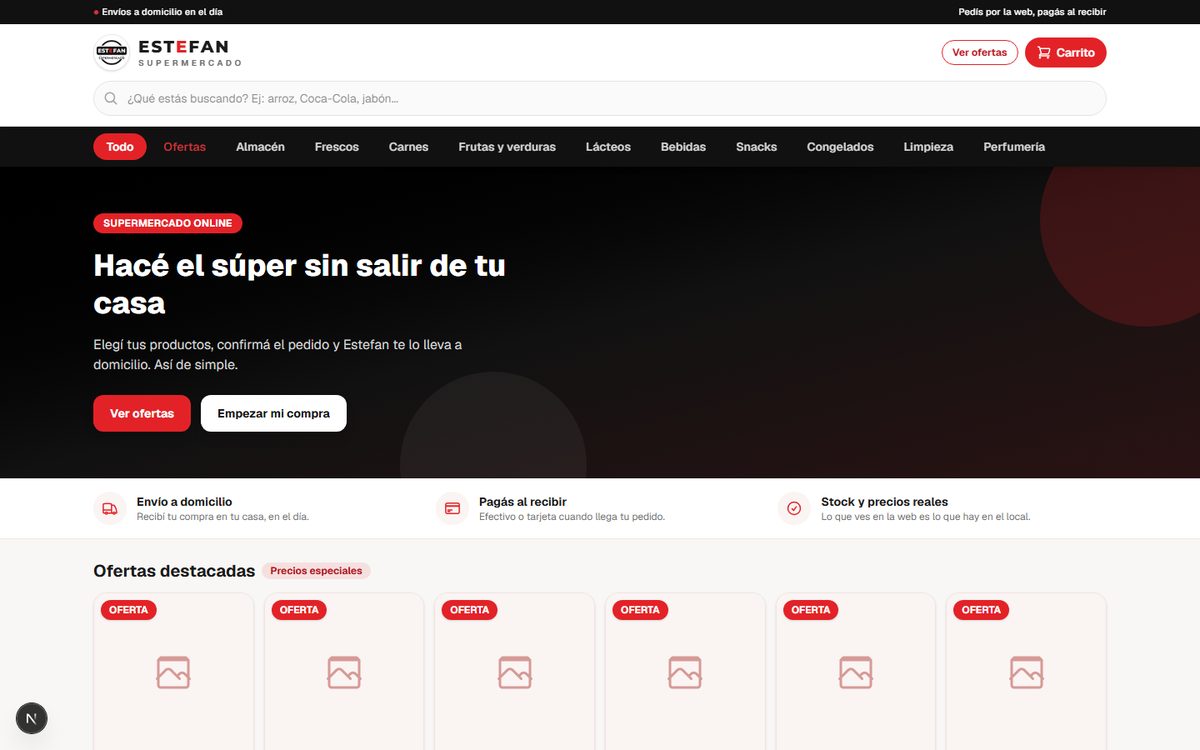Open the first featured offer image placeholder

pos(174,672)
